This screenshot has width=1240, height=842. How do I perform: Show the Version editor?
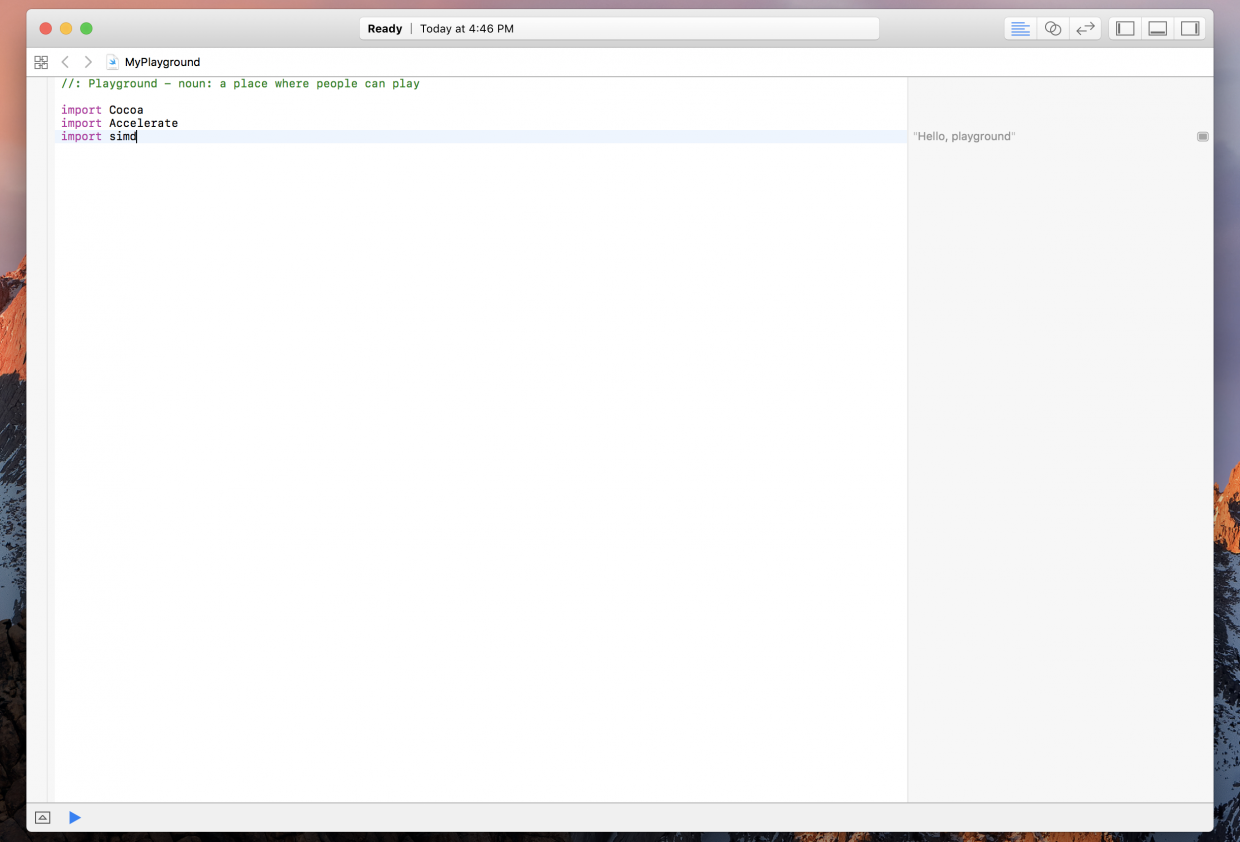click(1085, 29)
